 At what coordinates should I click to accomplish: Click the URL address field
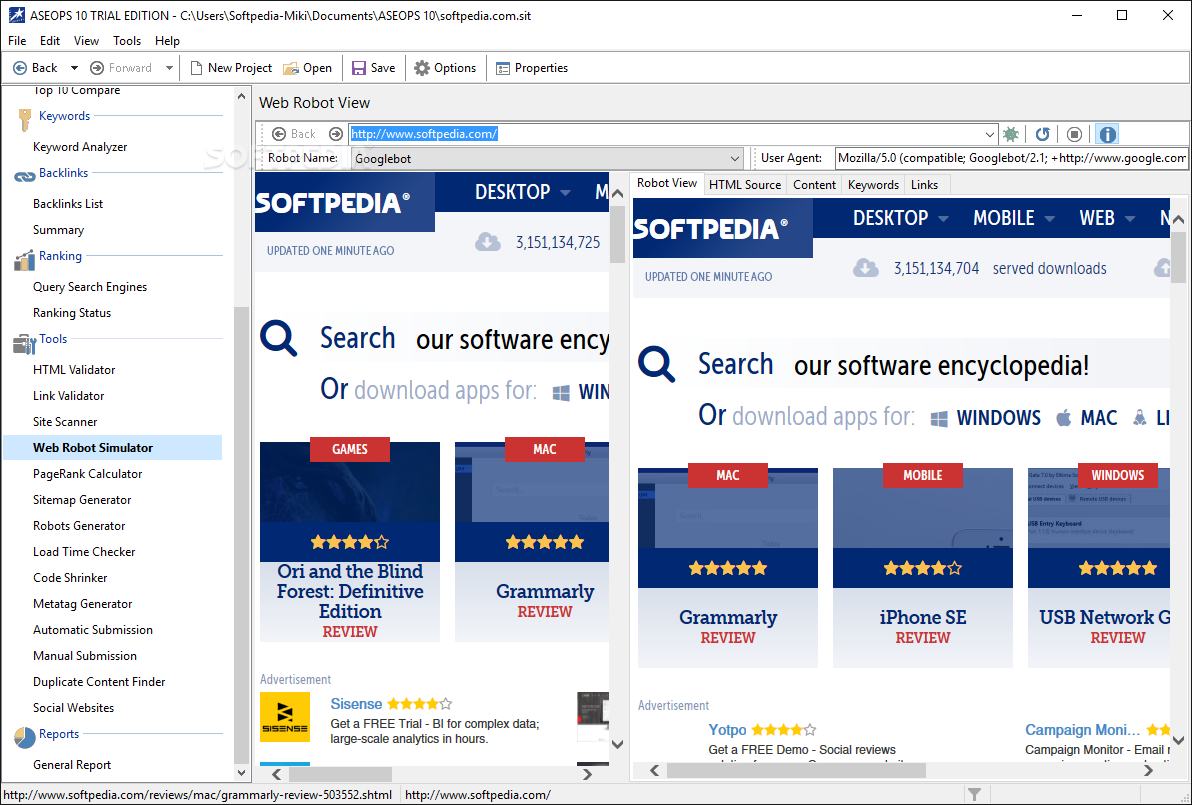tap(666, 134)
